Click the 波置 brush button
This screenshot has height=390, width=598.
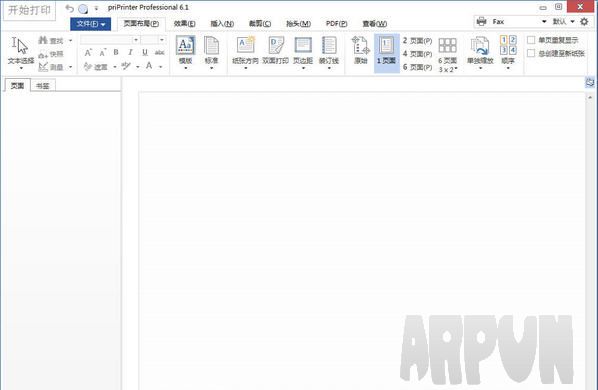(96, 67)
